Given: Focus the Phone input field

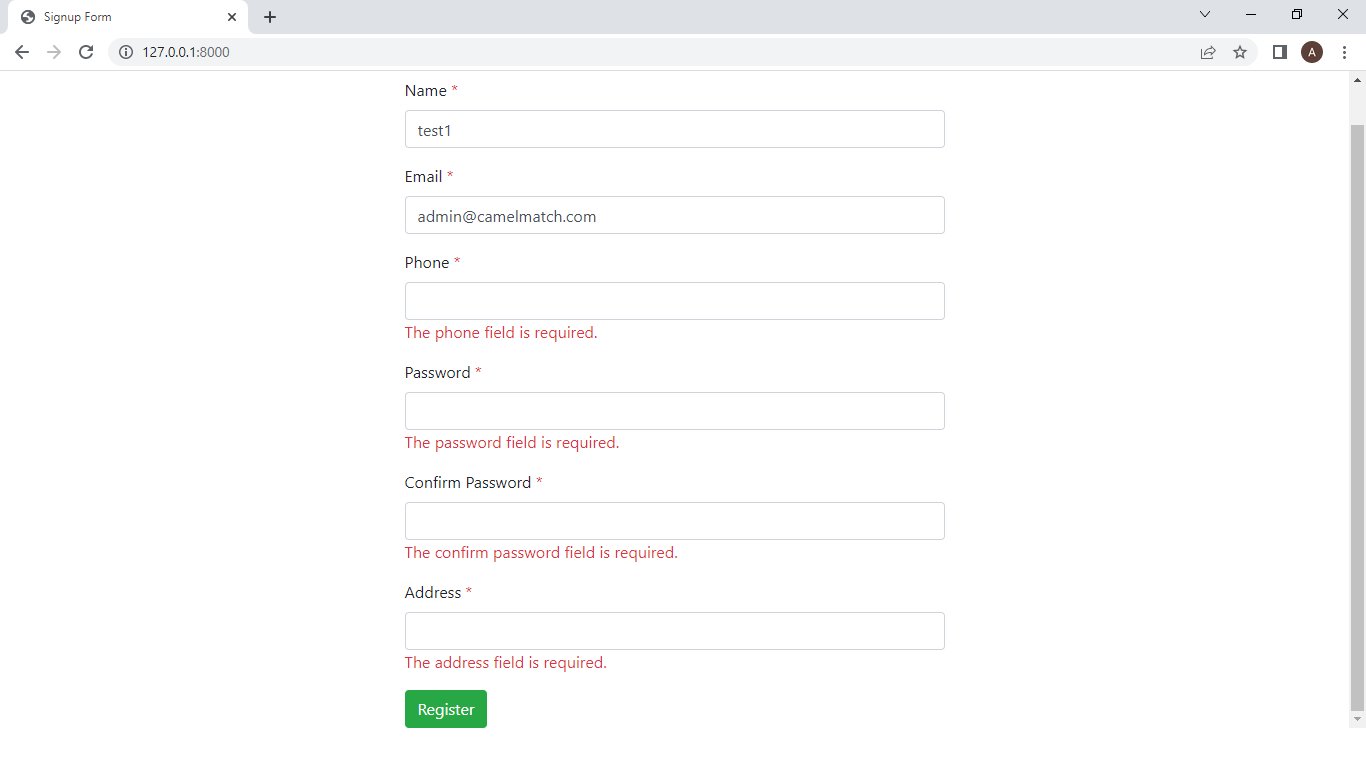Looking at the screenshot, I should coord(675,301).
